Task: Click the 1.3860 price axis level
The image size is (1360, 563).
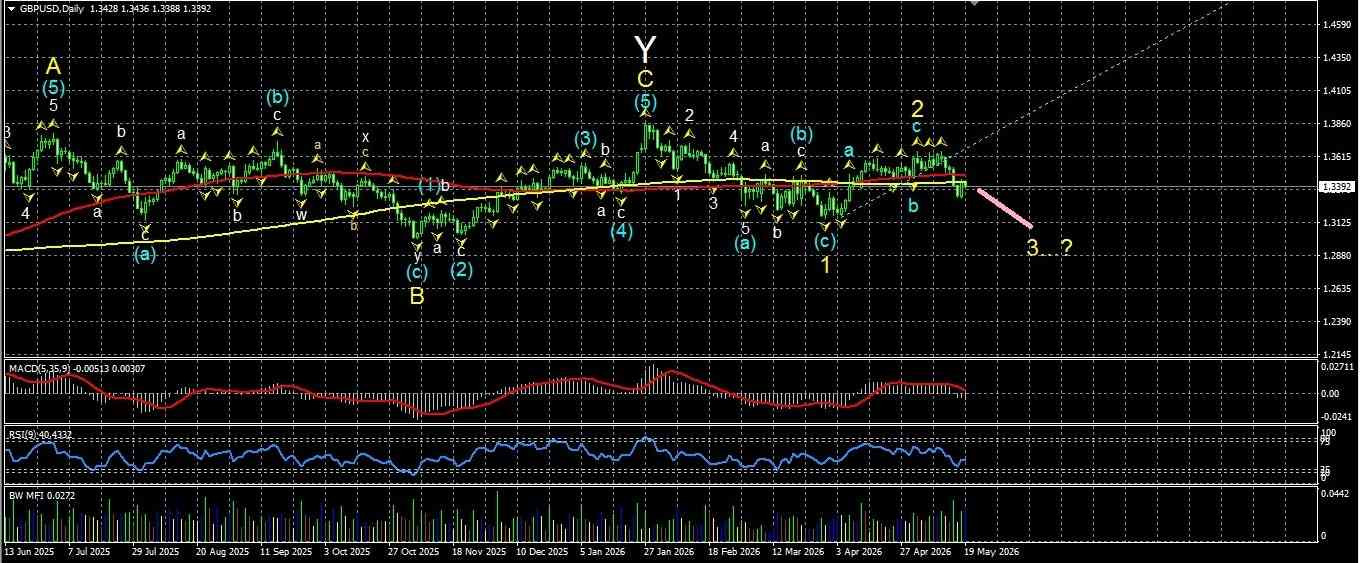Action: coord(1335,124)
